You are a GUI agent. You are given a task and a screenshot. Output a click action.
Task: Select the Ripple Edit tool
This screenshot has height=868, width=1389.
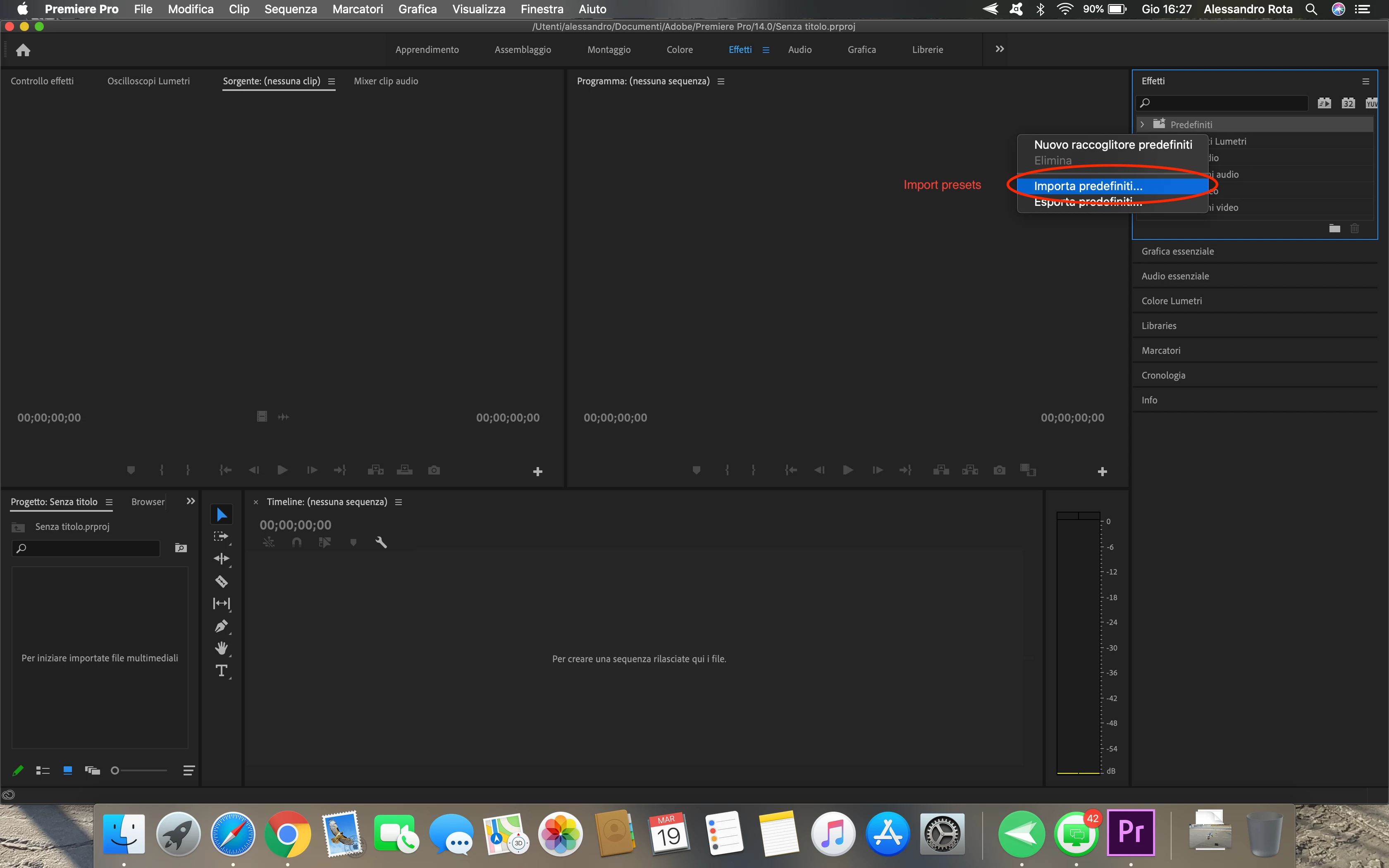point(222,558)
